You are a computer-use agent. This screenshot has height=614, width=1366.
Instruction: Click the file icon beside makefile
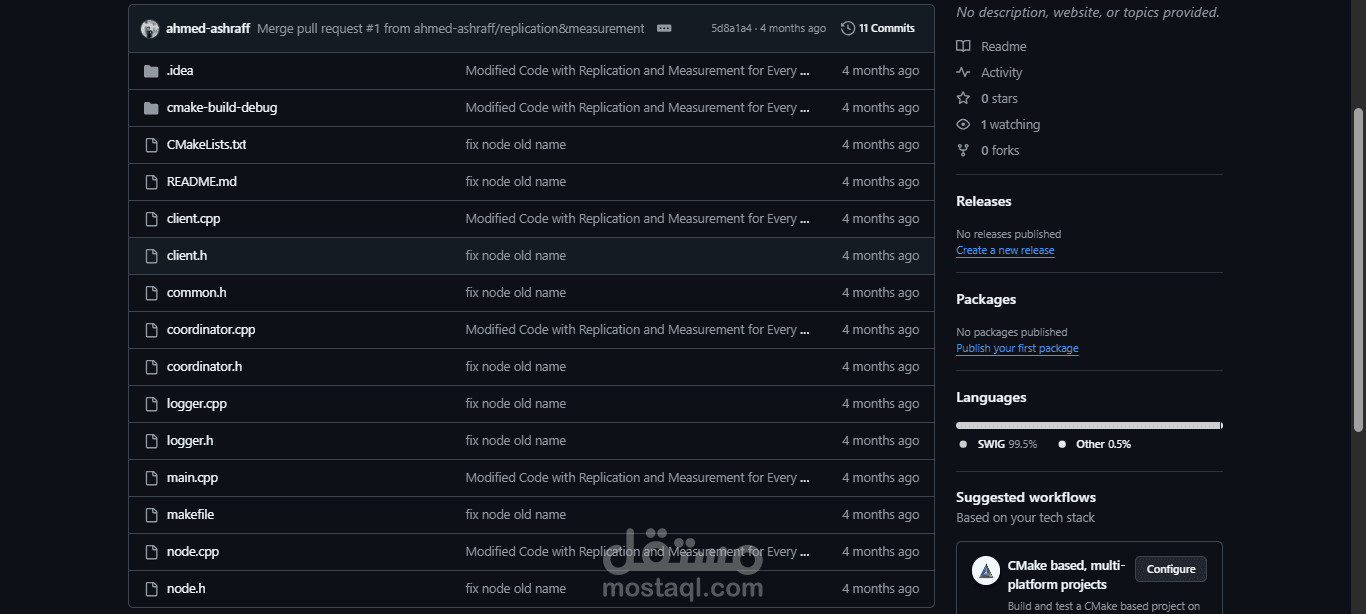[151, 515]
